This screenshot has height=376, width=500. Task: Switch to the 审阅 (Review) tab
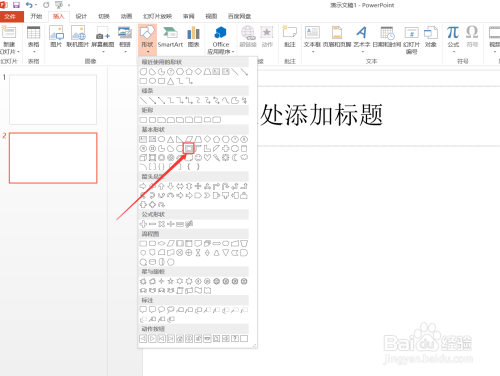tap(189, 16)
